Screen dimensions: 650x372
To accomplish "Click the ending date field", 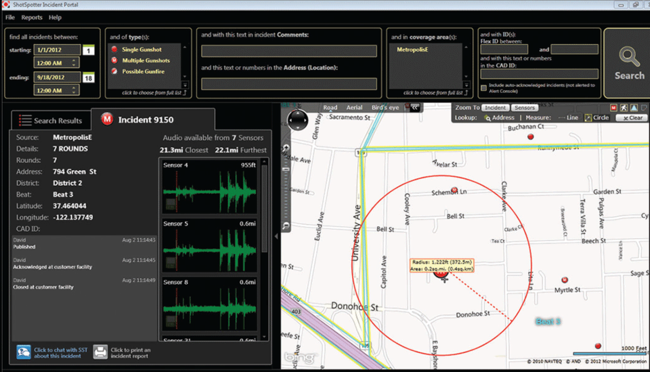I will coord(57,77).
